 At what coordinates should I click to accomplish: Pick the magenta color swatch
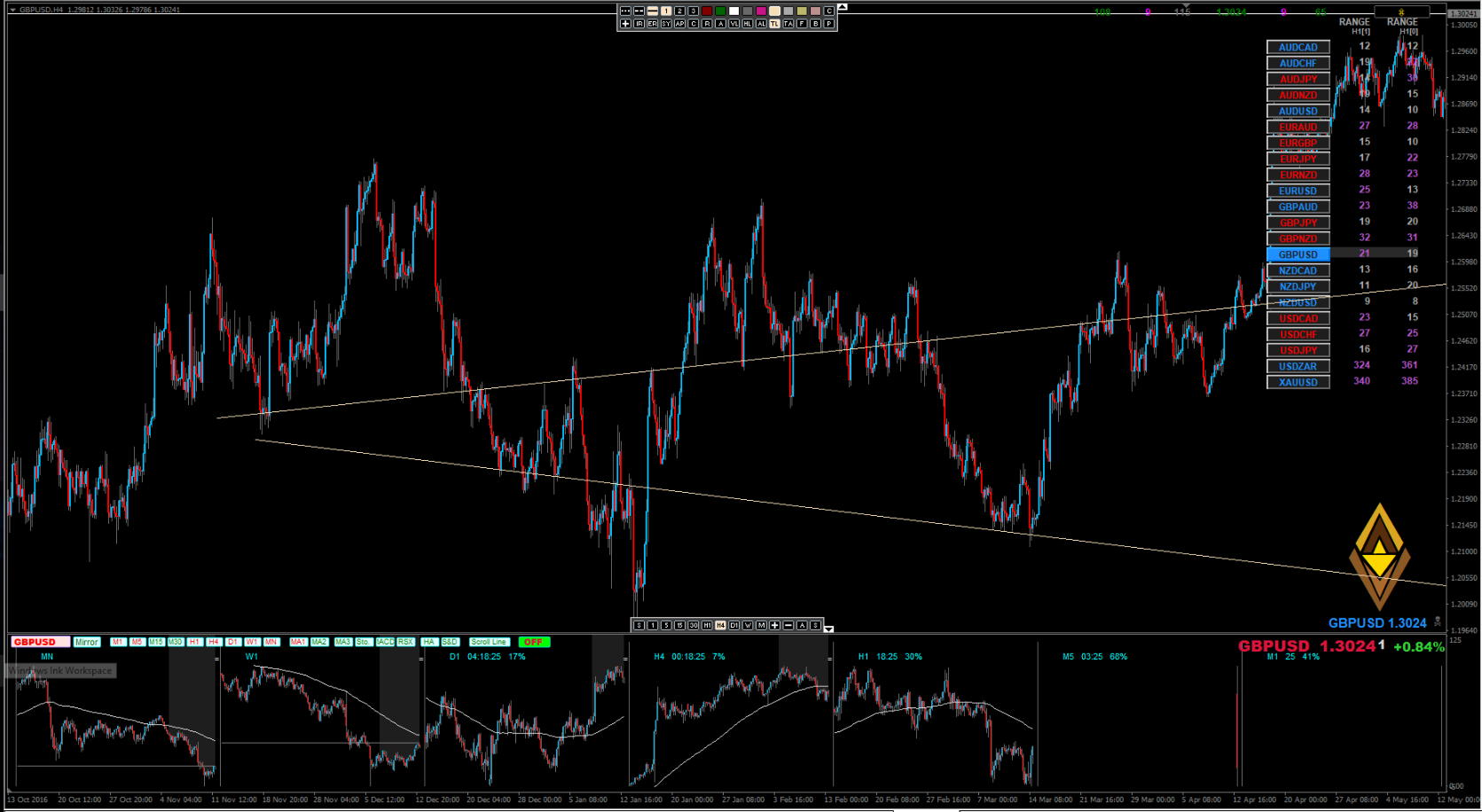(x=761, y=11)
